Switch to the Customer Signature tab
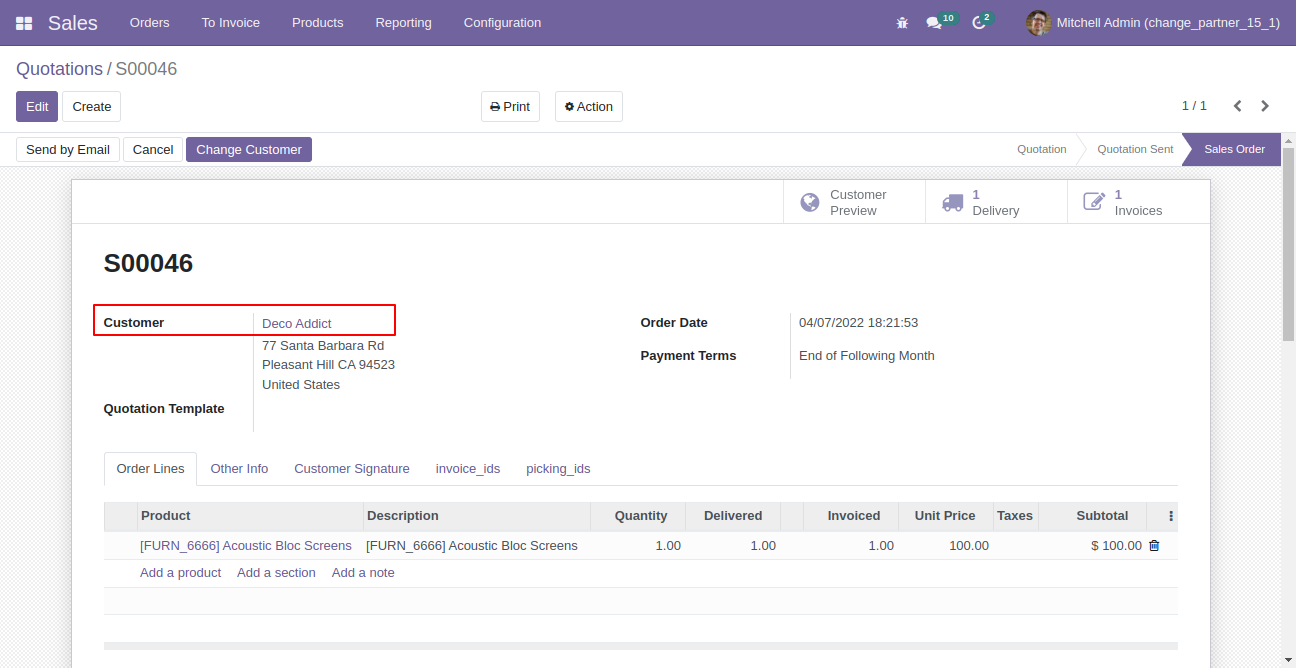The image size is (1296, 668). tap(352, 469)
